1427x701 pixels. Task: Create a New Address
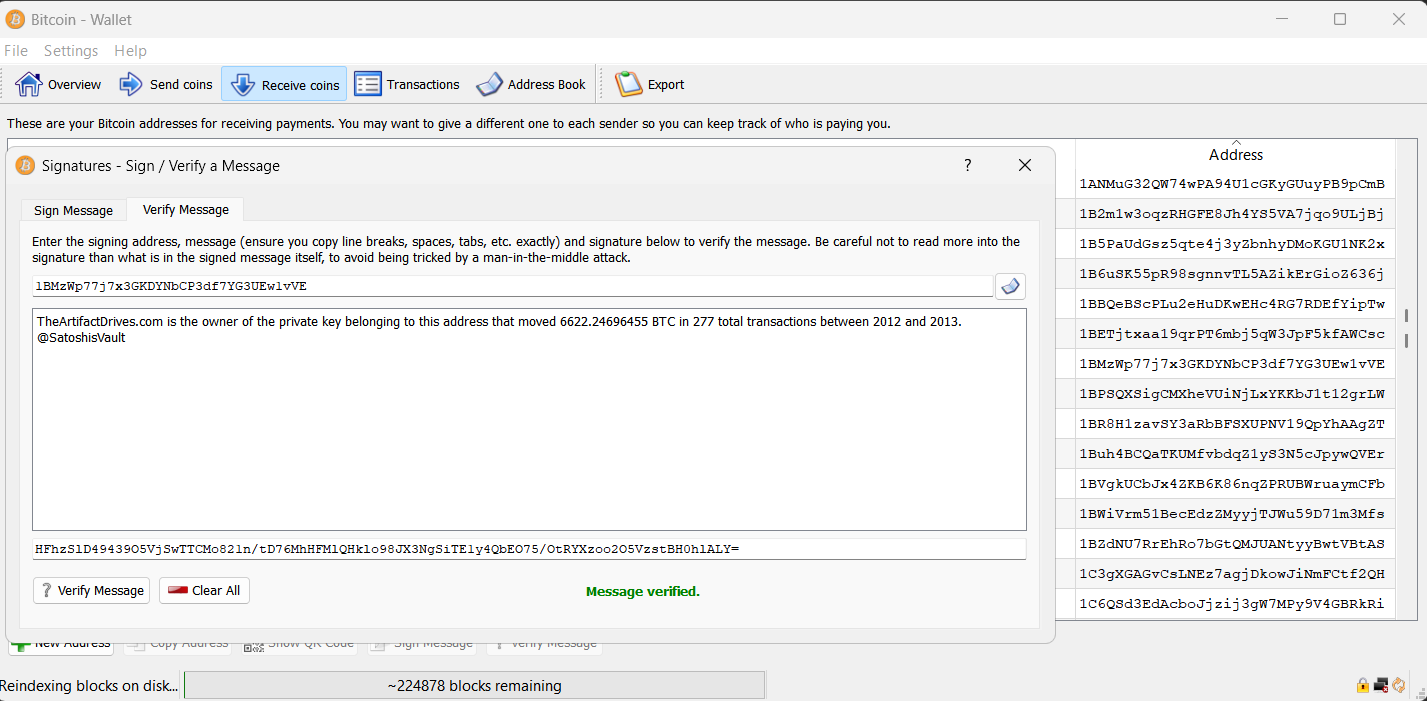click(x=61, y=643)
